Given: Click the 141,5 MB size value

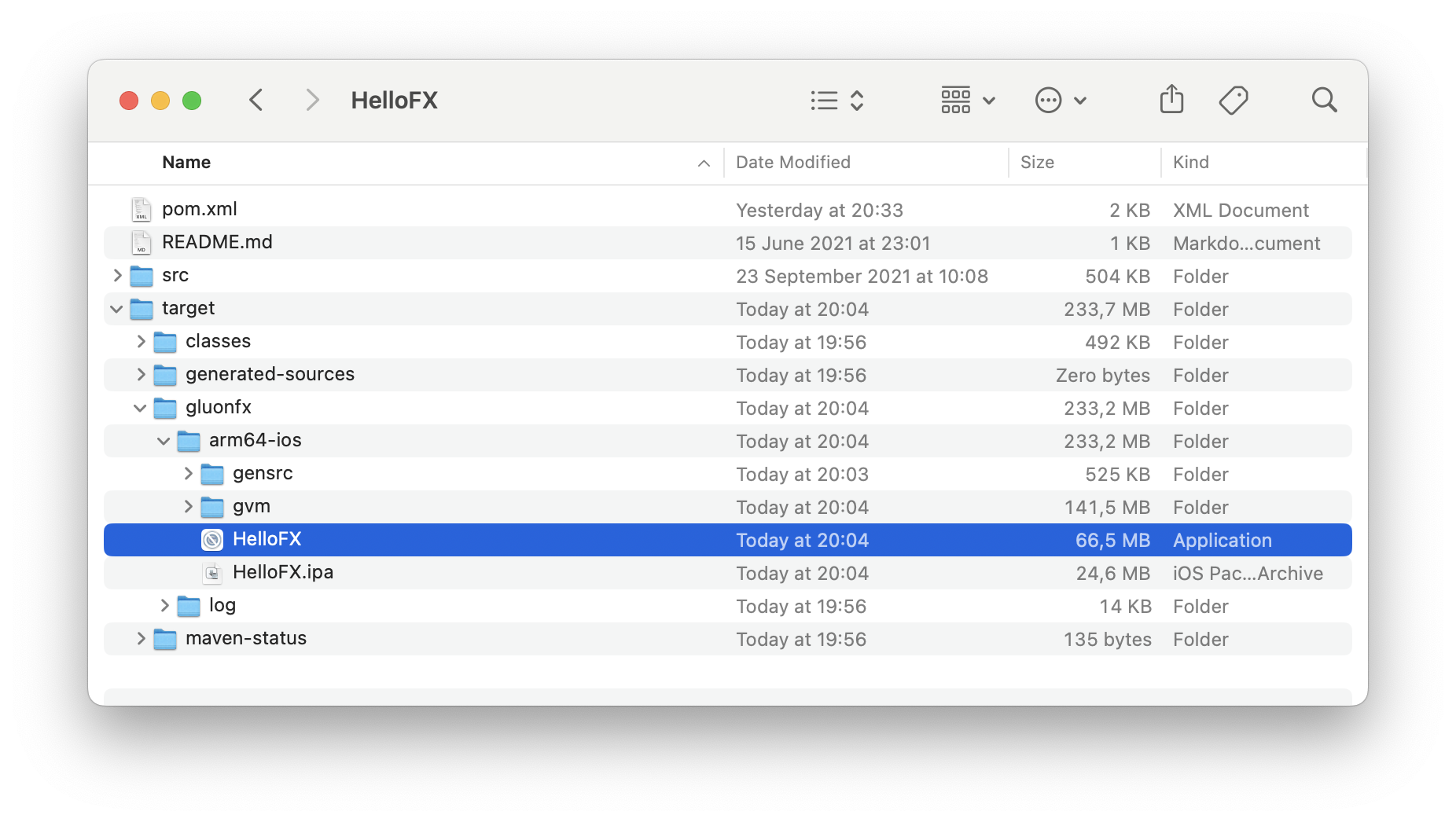Looking at the screenshot, I should coord(1107,507).
